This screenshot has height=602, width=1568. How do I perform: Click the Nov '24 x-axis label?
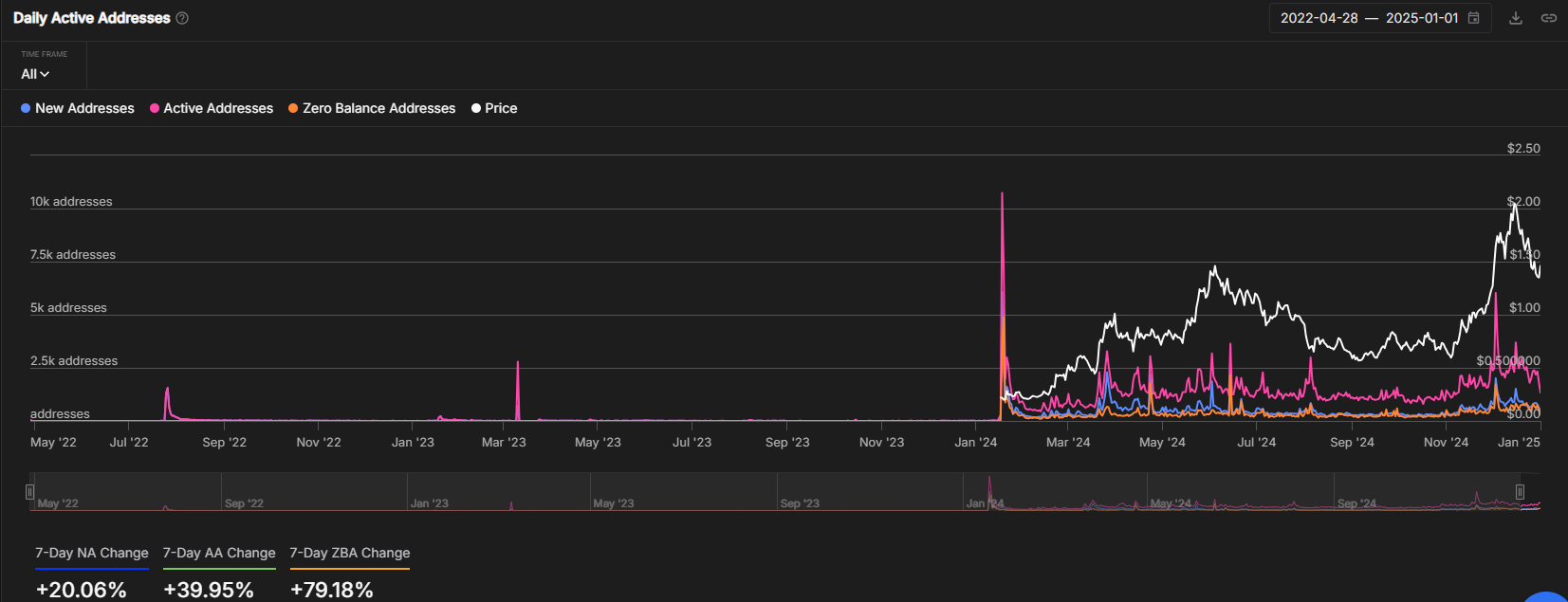point(1447,443)
